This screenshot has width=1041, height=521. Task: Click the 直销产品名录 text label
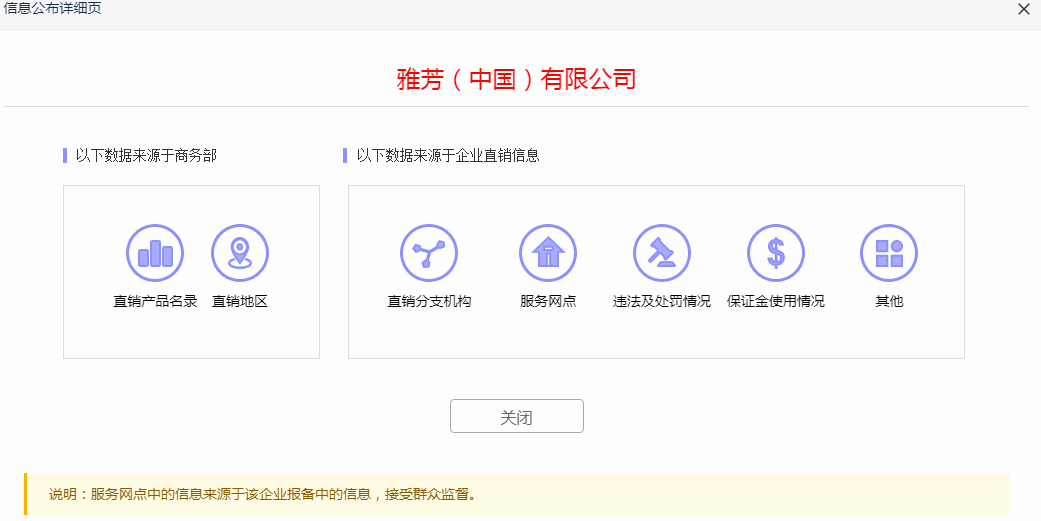155,301
